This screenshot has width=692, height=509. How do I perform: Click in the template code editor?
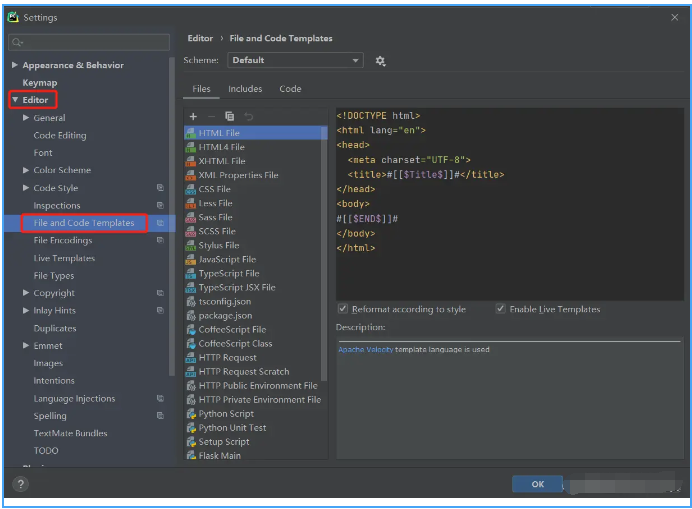(510, 204)
